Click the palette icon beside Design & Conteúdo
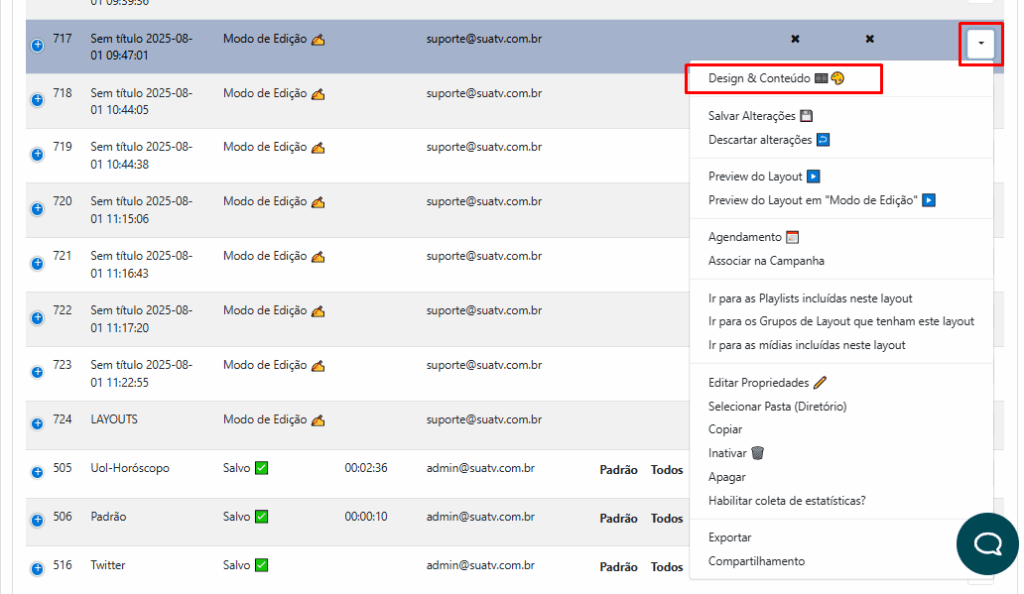1024x594 pixels. pyautogui.click(x=838, y=78)
